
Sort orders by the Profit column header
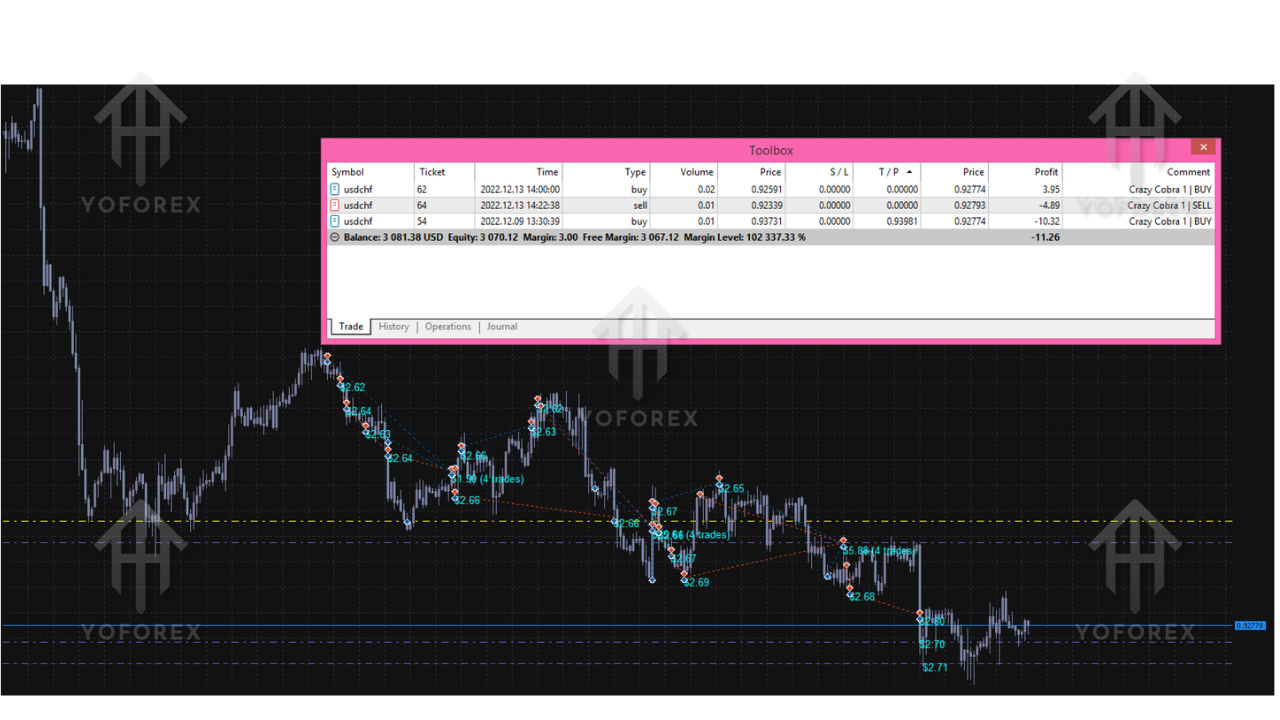click(x=1045, y=172)
